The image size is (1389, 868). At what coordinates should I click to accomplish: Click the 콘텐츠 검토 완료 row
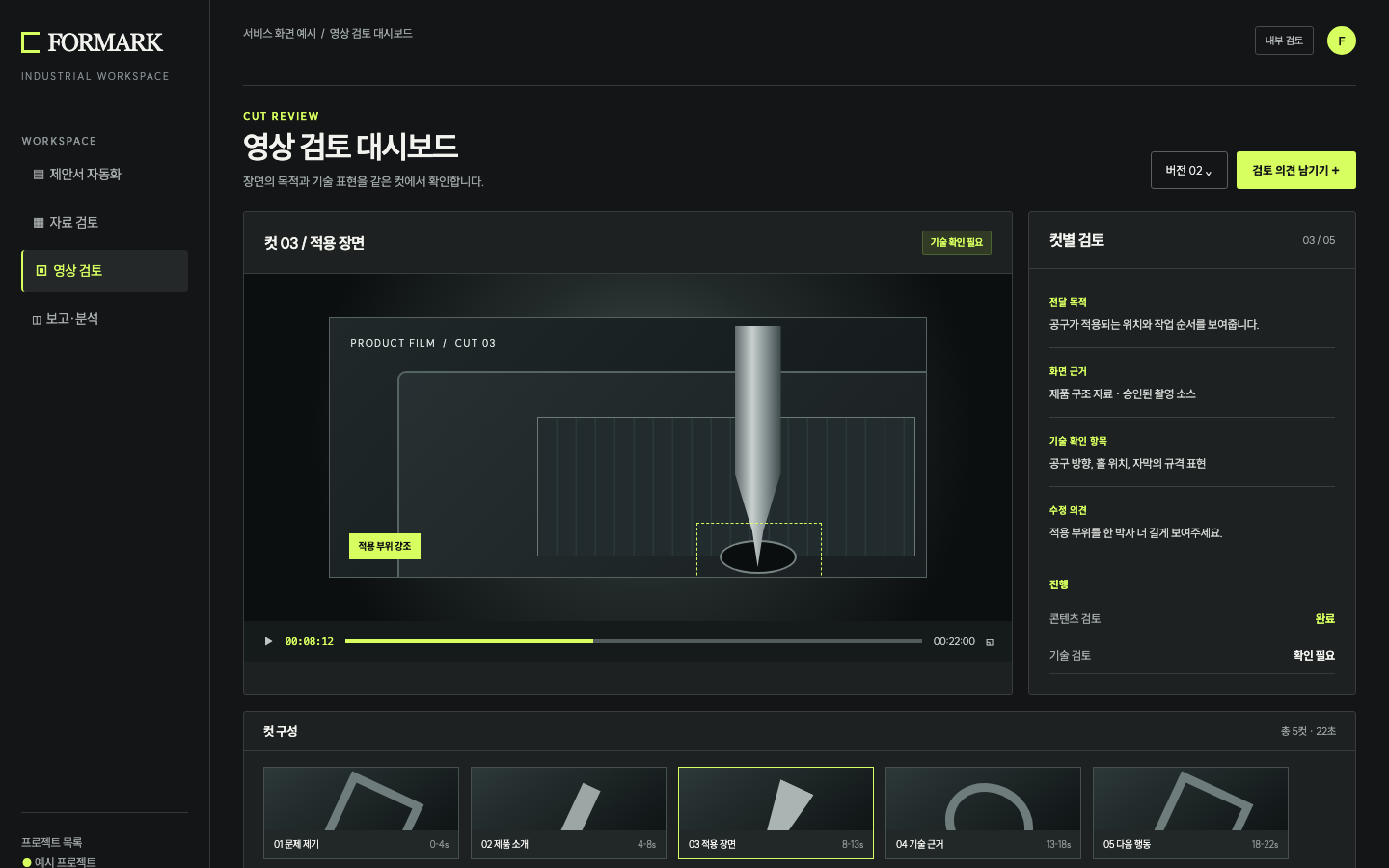click(x=1192, y=619)
